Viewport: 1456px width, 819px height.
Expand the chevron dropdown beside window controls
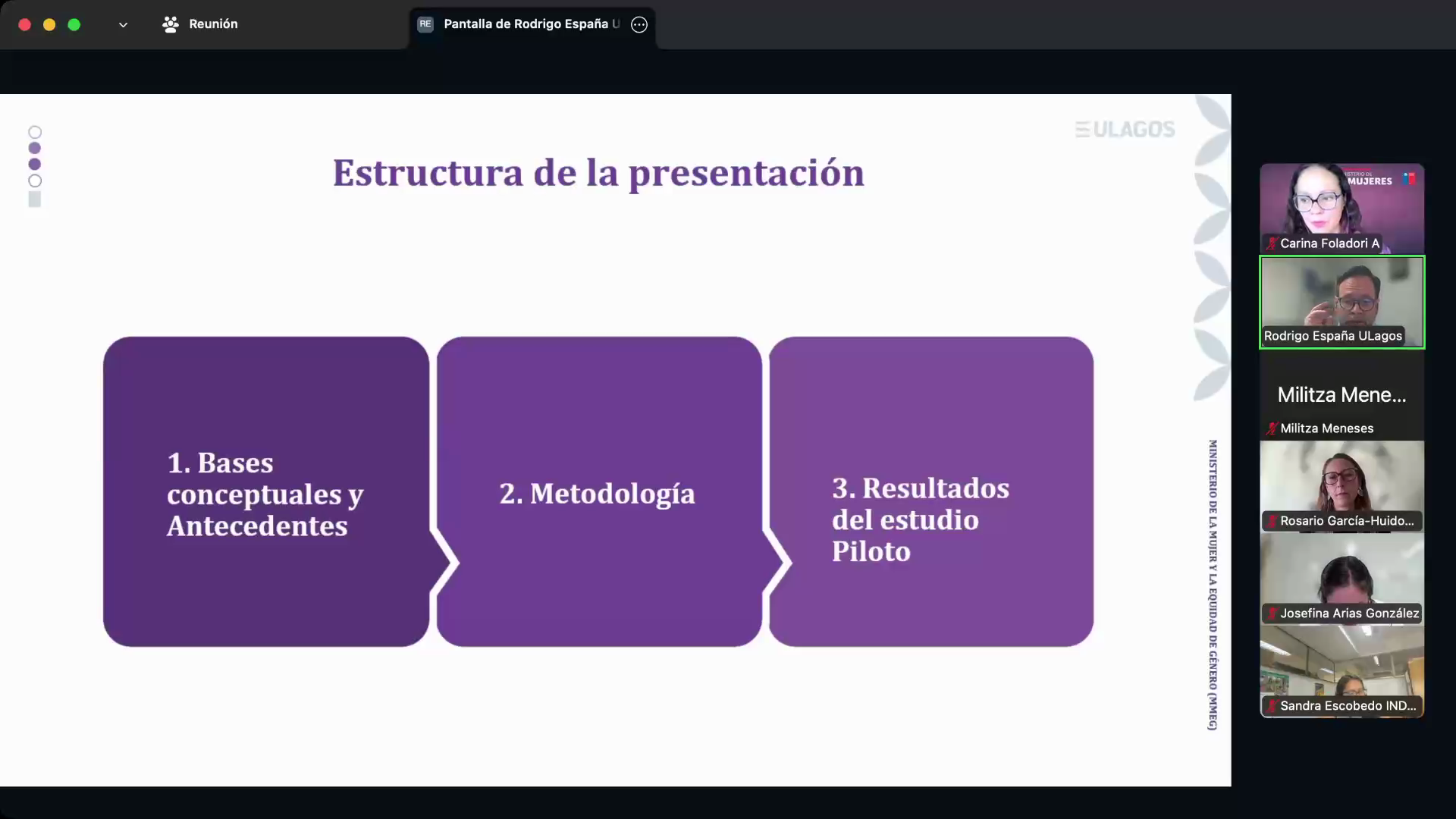pyautogui.click(x=123, y=25)
